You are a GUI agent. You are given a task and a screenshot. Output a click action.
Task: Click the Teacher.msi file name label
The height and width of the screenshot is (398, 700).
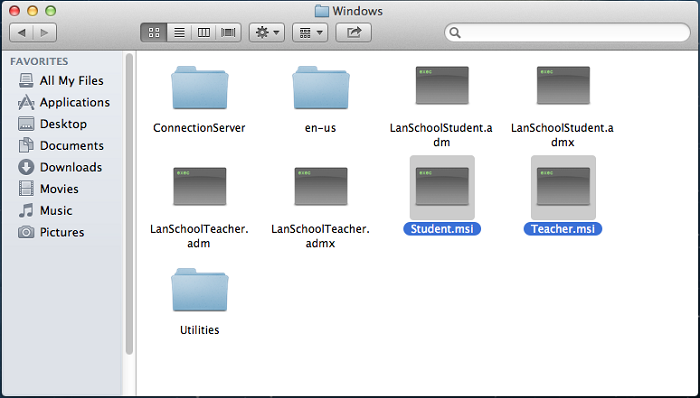pyautogui.click(x=563, y=229)
